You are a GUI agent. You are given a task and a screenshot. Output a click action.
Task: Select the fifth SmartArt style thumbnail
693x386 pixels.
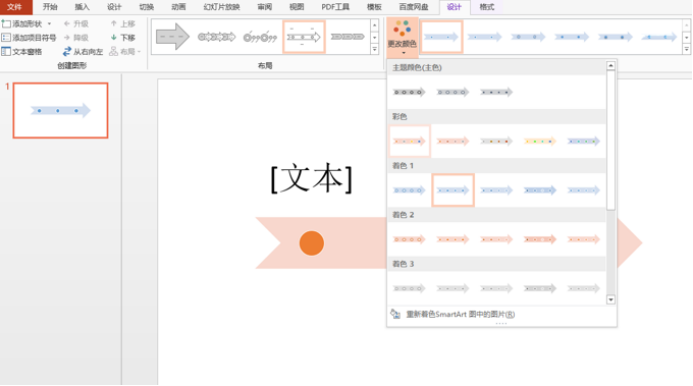[x=615, y=37]
